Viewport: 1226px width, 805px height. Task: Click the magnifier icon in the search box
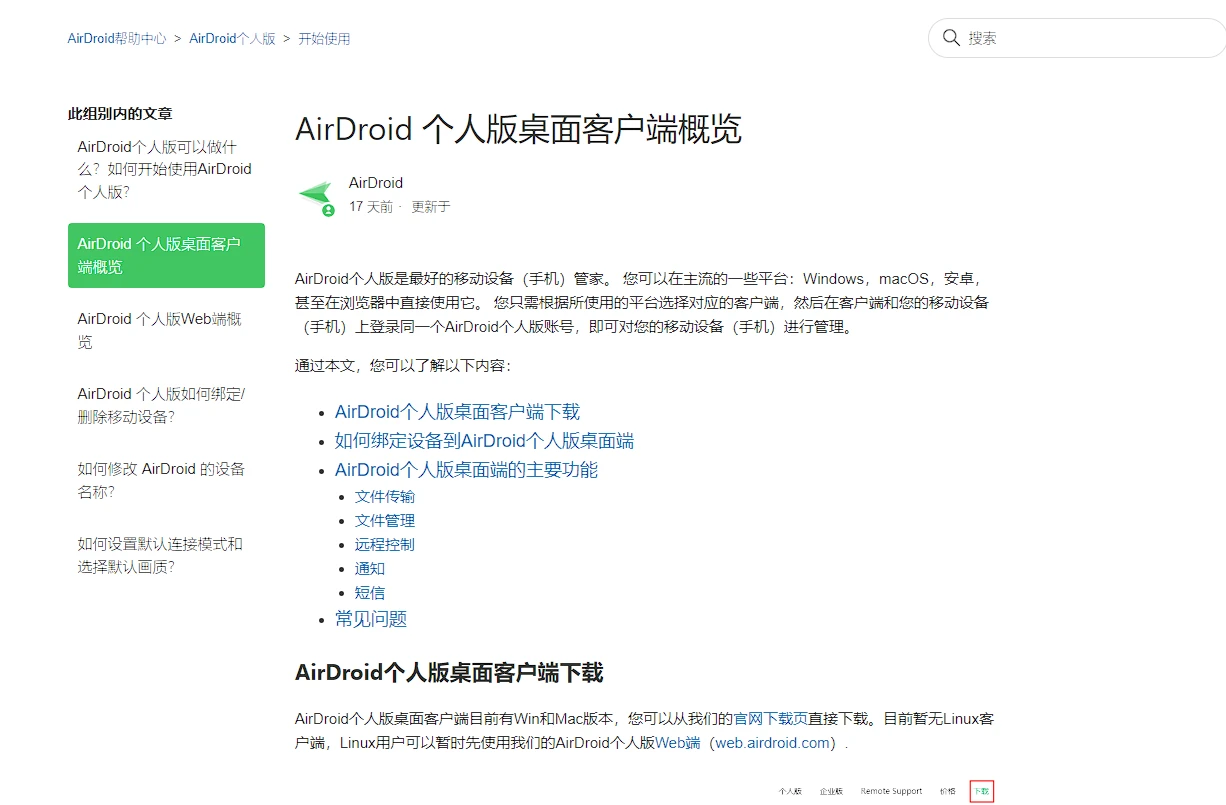click(950, 38)
